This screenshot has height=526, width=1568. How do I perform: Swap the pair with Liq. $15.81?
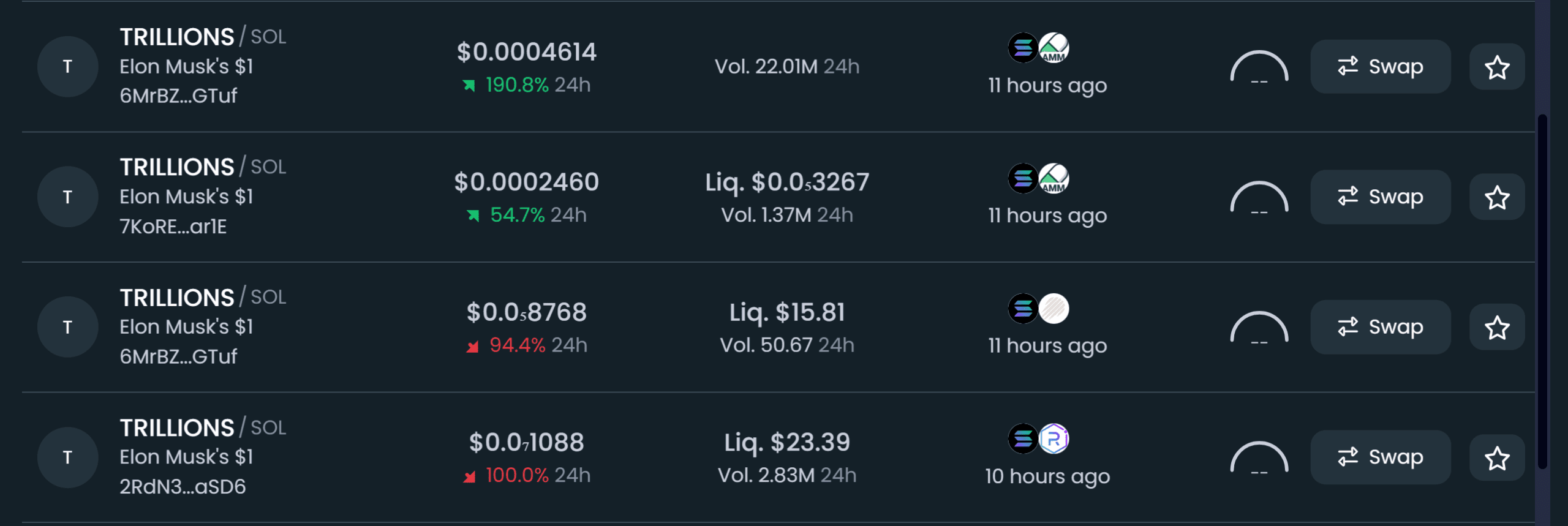click(x=1380, y=328)
